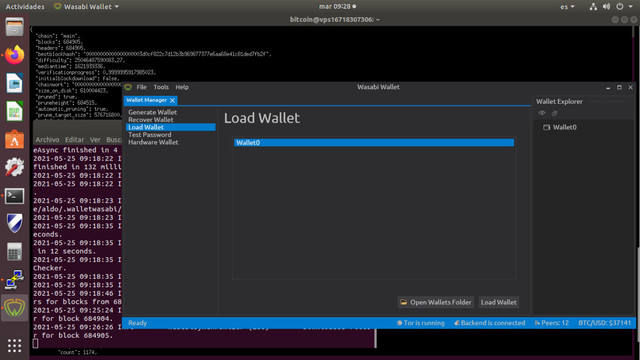Click the wallet icon beside Wallet0 in explorer
The width and height of the screenshot is (640, 360).
click(546, 127)
